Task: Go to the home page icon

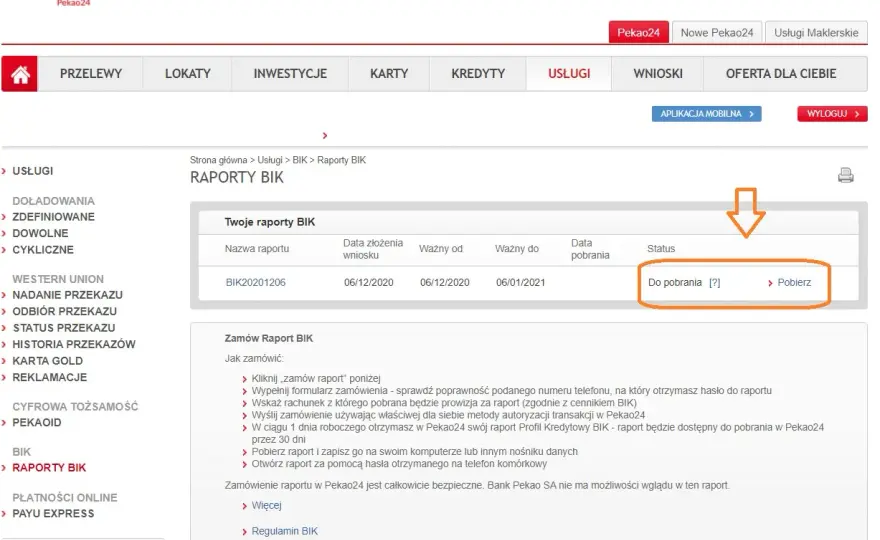Action: point(20,74)
